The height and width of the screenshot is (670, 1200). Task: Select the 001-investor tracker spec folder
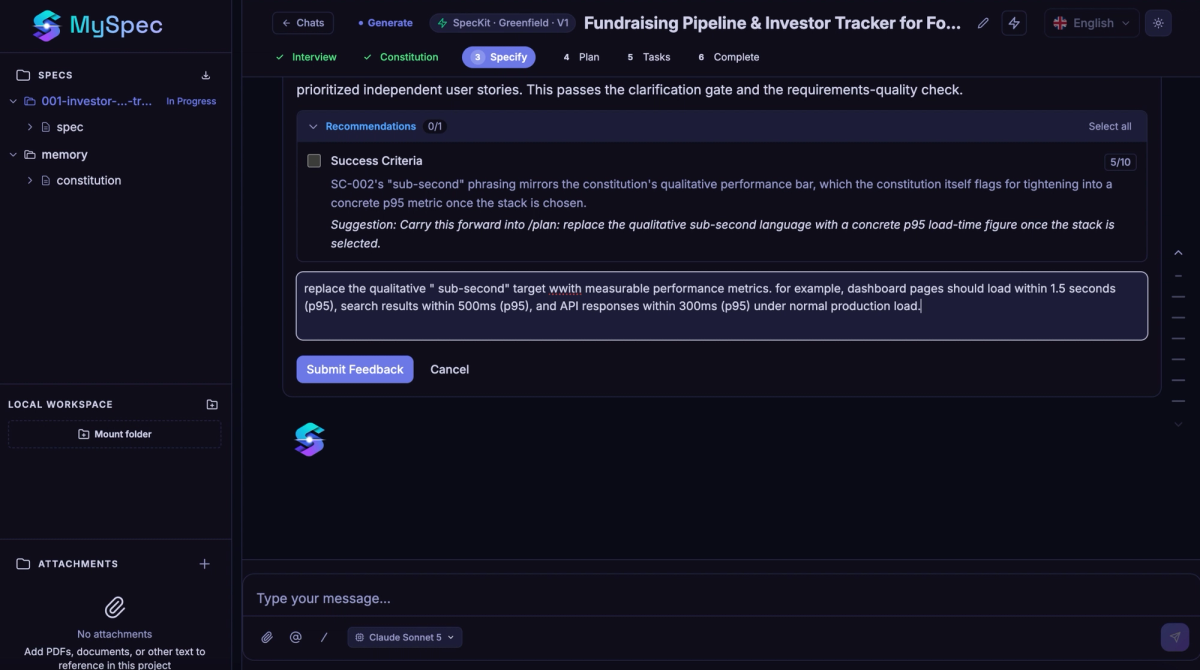pyautogui.click(x=97, y=101)
